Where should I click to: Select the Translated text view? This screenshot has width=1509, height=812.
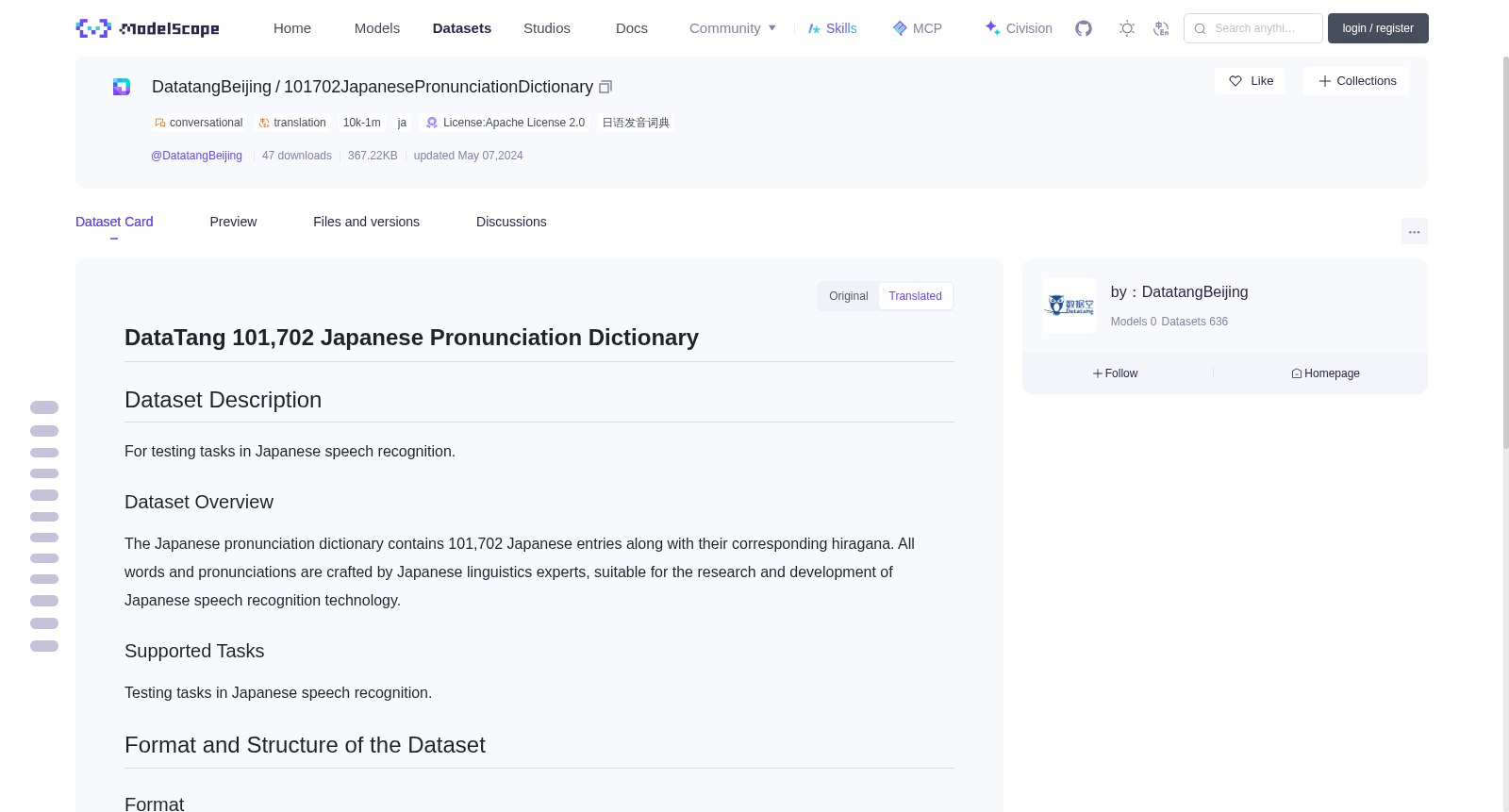pos(915,296)
